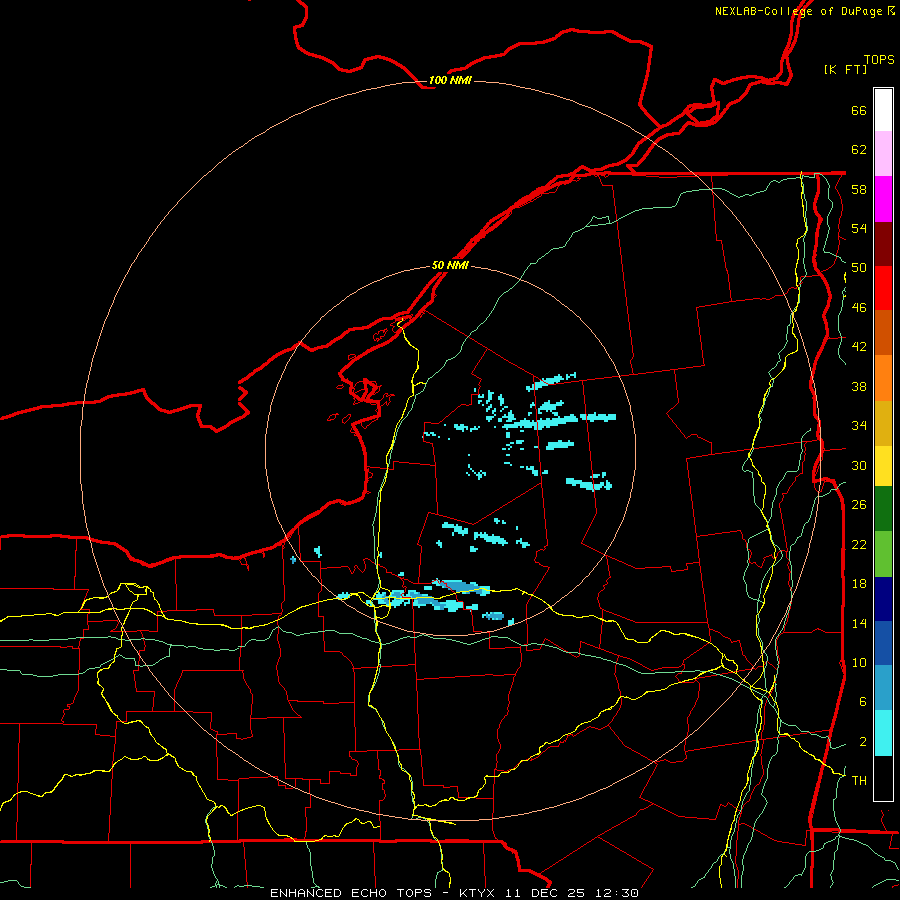Select the TOPS legend heading
This screenshot has height=900, width=900.
879,60
